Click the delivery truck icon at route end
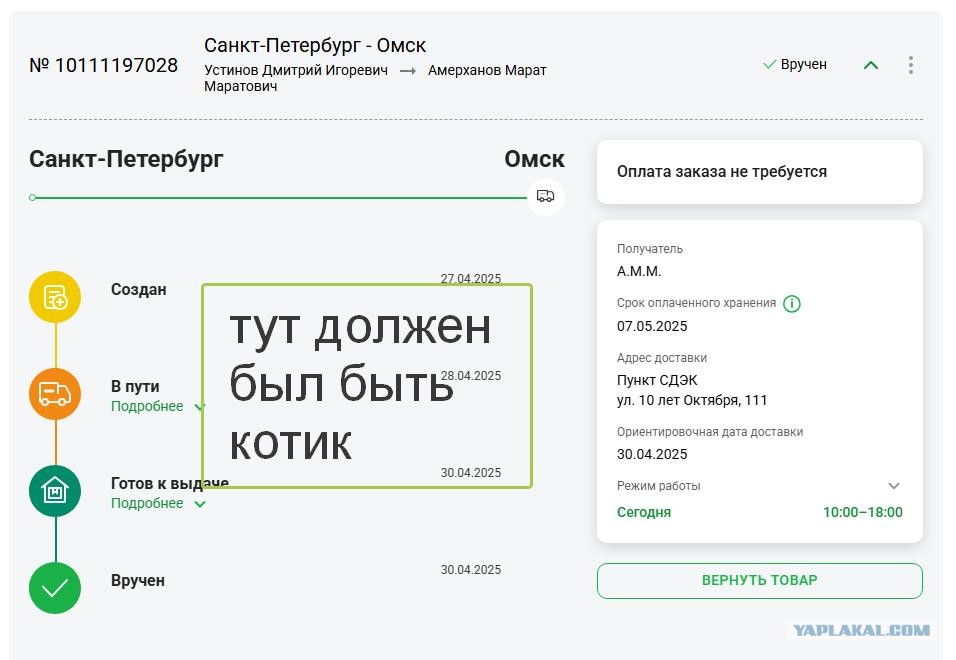 click(545, 196)
